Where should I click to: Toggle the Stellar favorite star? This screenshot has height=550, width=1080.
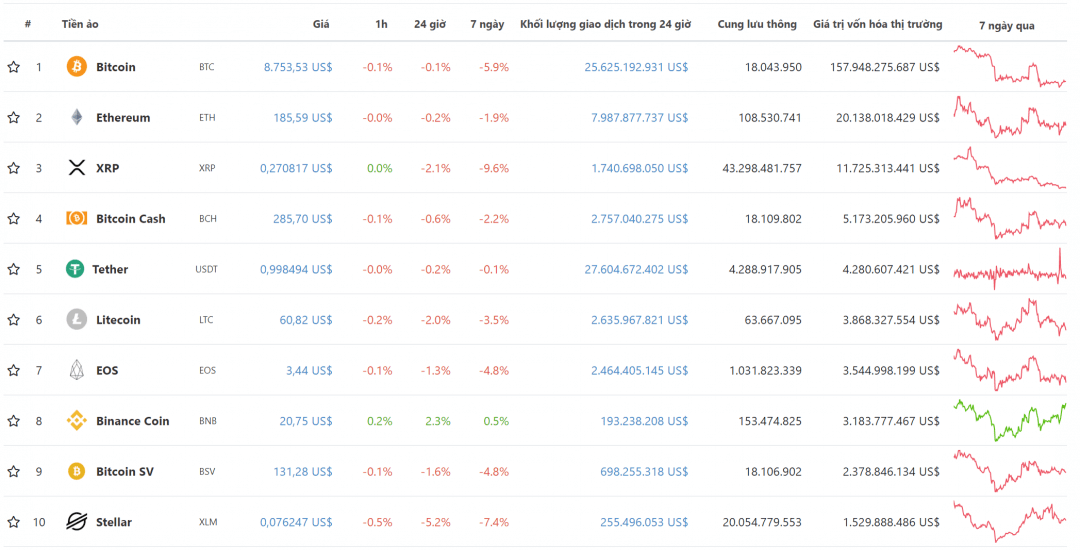tap(14, 522)
